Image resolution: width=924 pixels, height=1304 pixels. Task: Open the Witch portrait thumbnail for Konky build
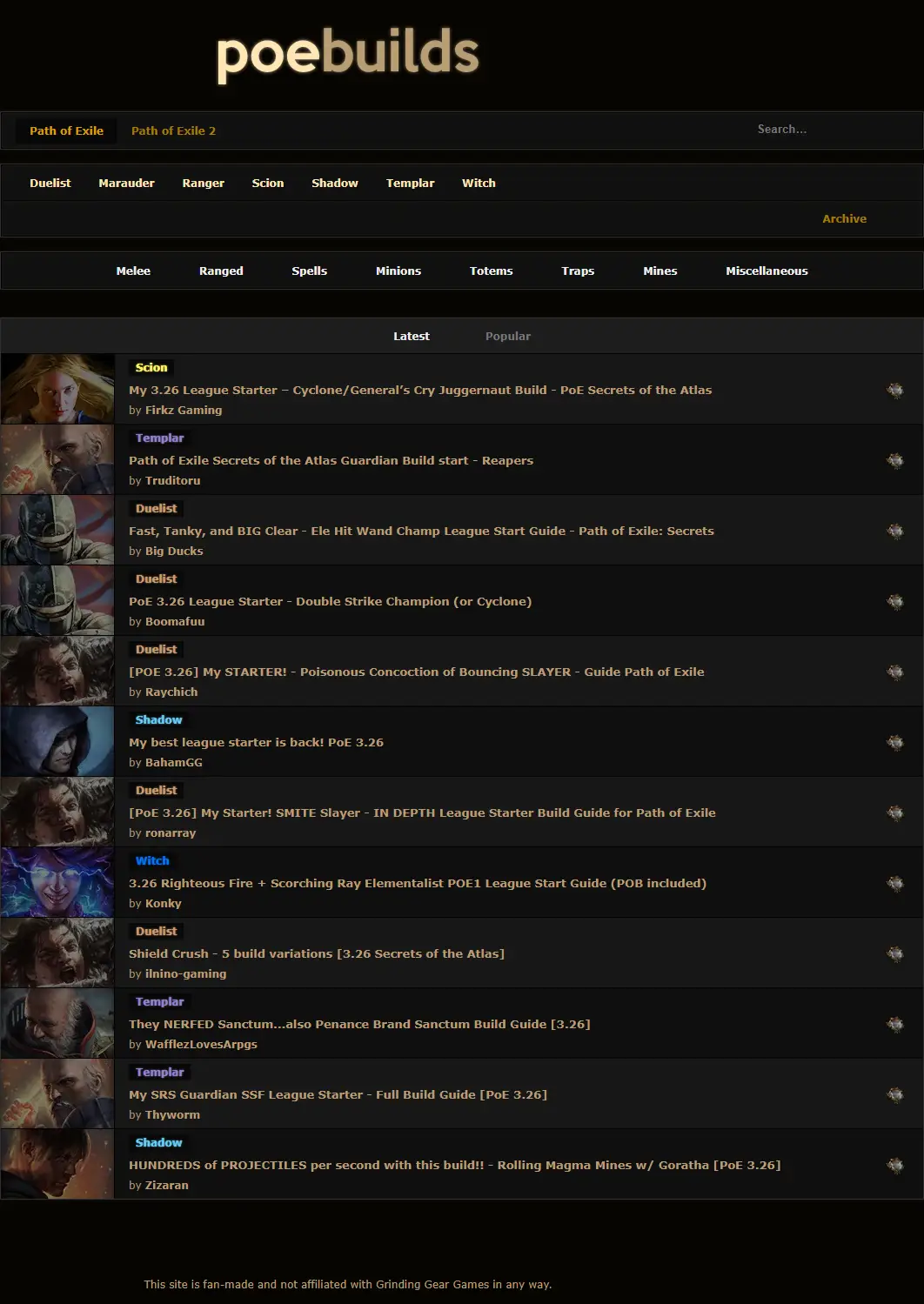(57, 882)
